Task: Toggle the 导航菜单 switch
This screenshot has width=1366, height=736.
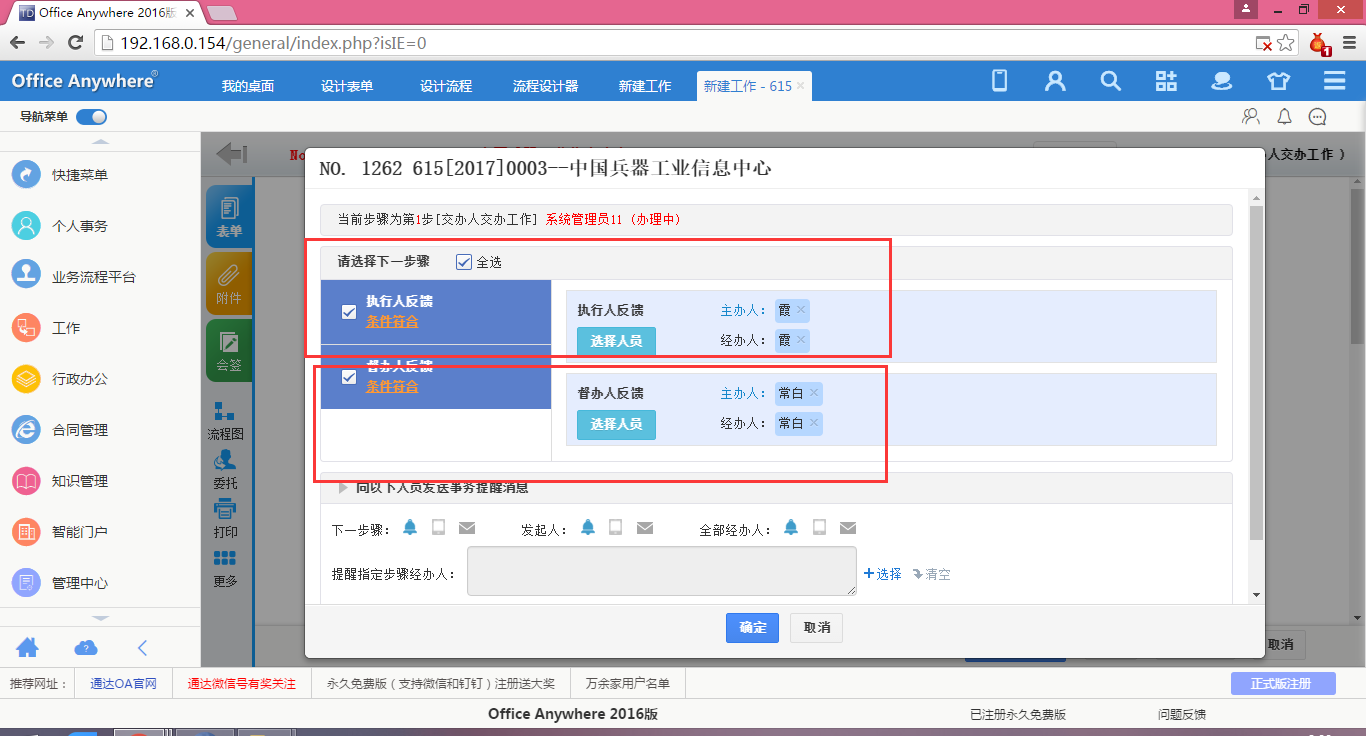Action: pyautogui.click(x=92, y=117)
